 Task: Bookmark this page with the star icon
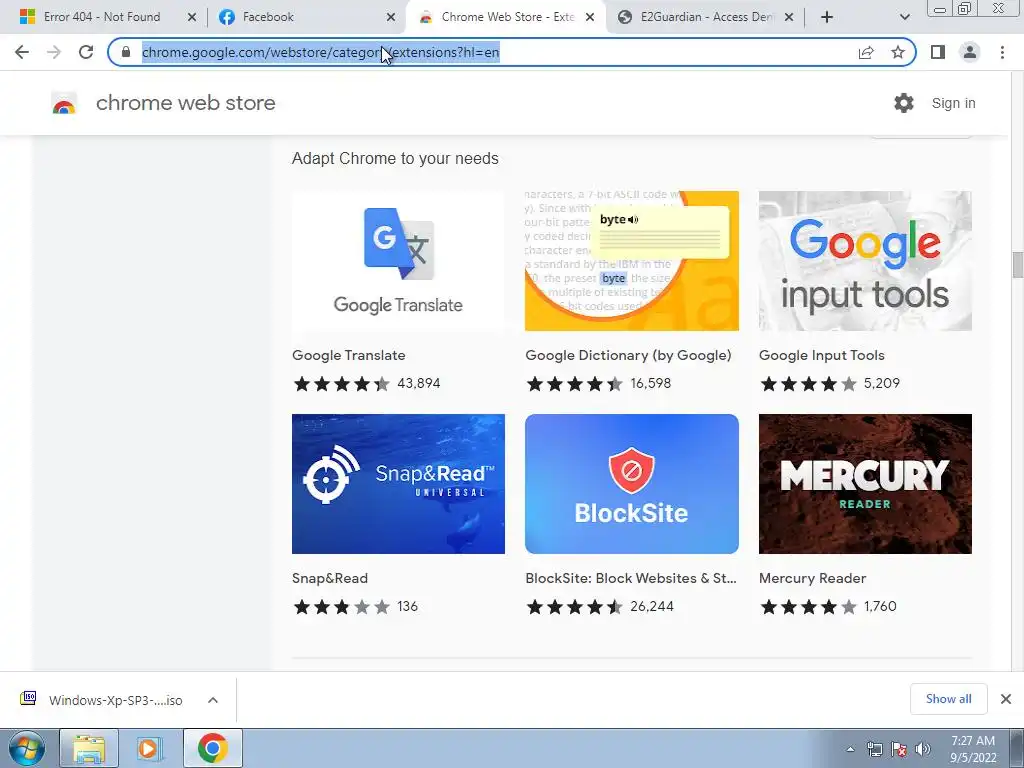tap(898, 52)
